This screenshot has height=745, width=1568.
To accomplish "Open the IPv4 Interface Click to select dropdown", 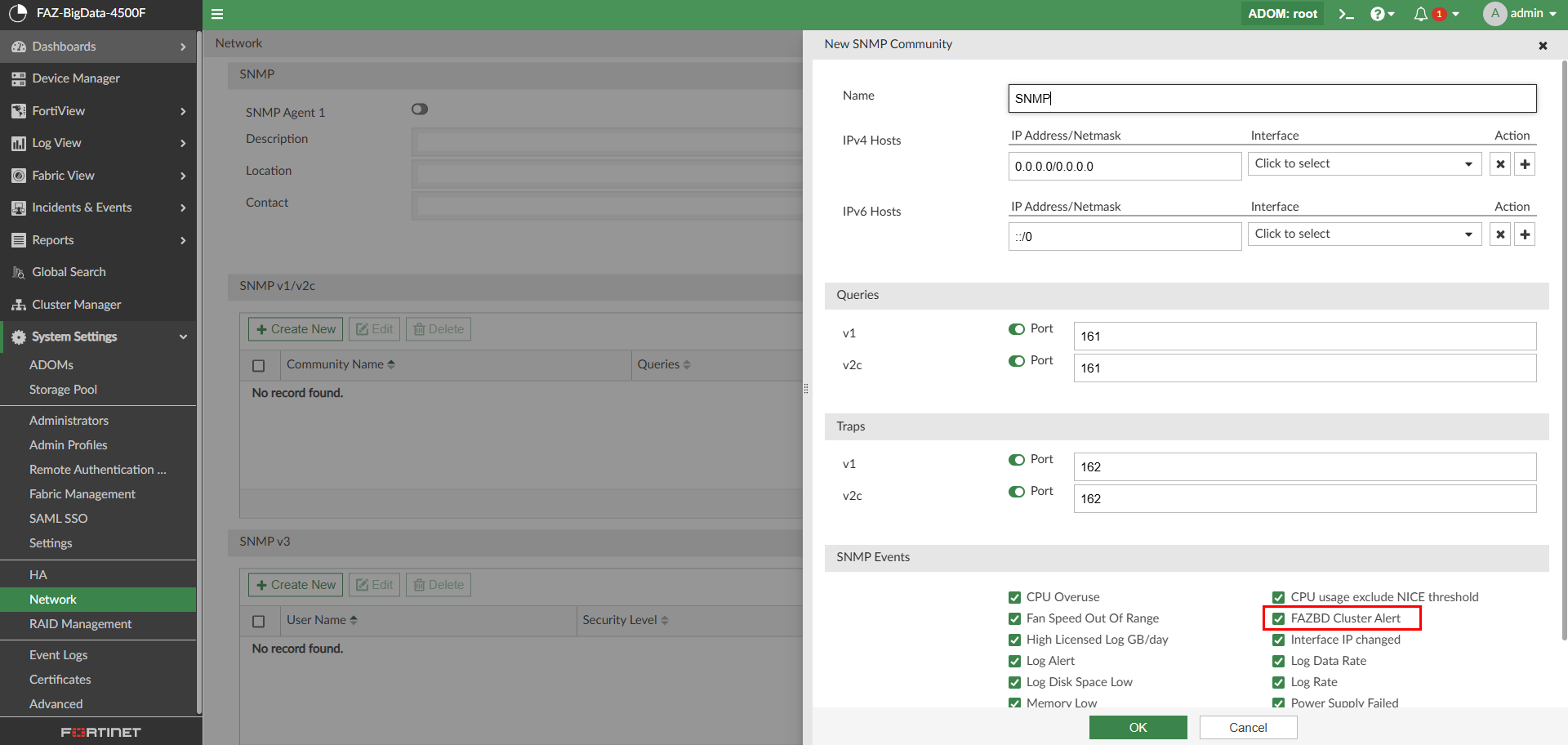I will coord(1364,163).
